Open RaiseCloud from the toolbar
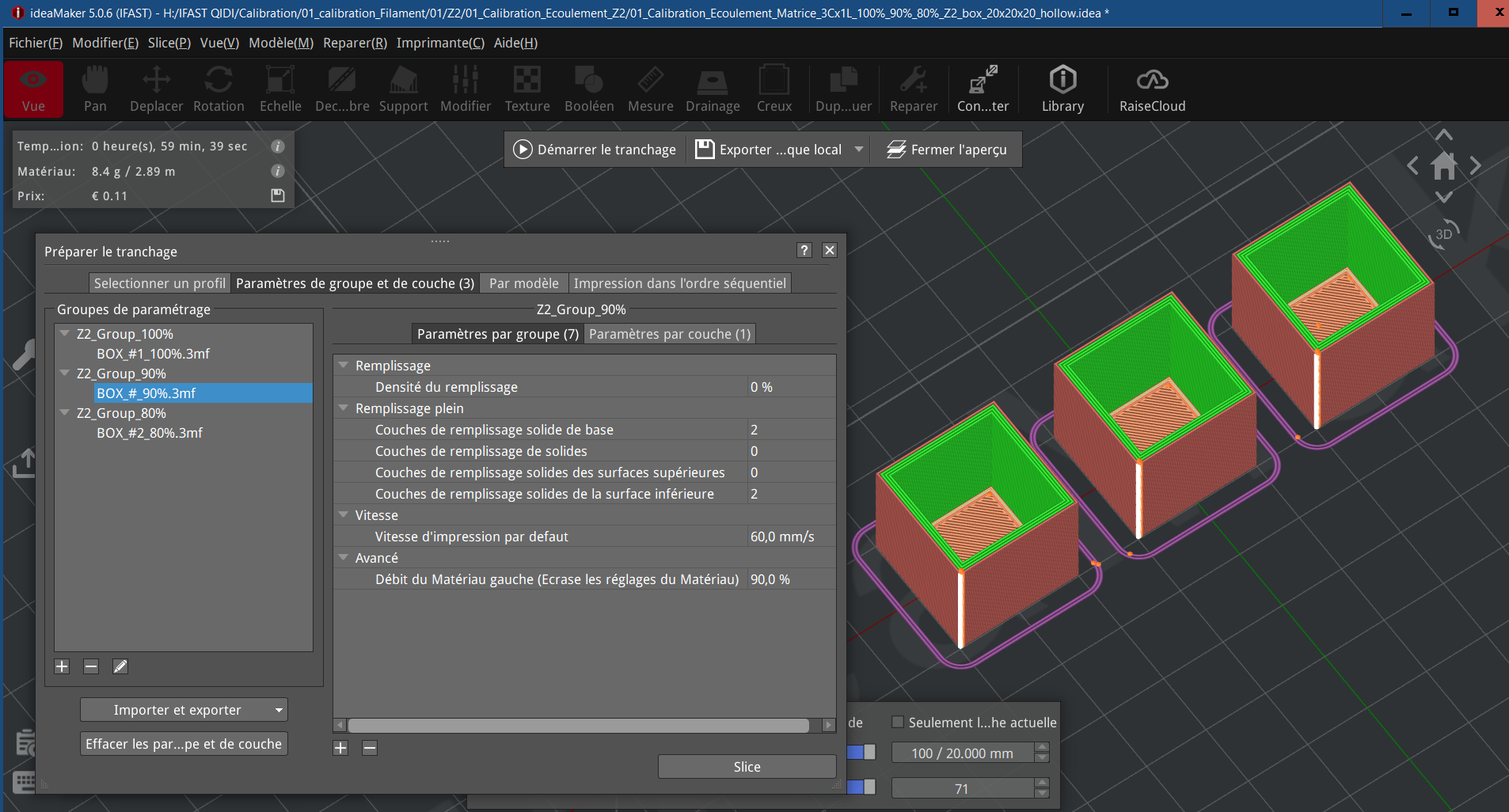 pyautogui.click(x=1151, y=89)
